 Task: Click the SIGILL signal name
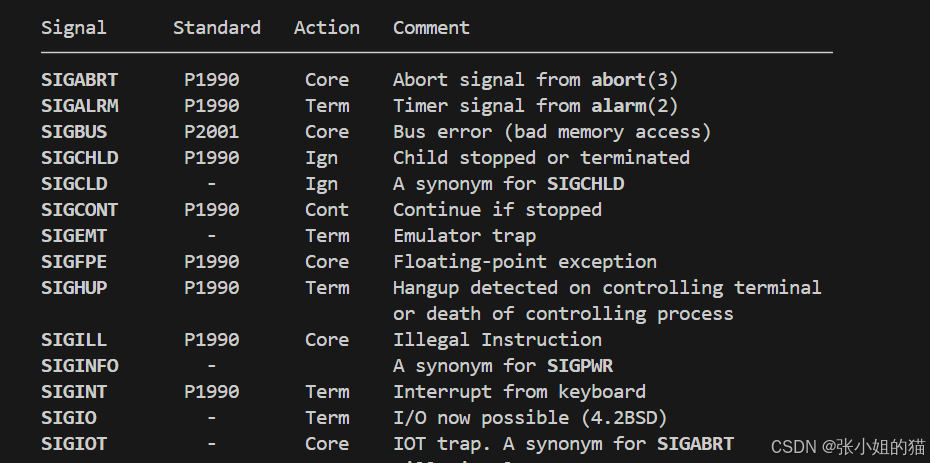coord(74,340)
